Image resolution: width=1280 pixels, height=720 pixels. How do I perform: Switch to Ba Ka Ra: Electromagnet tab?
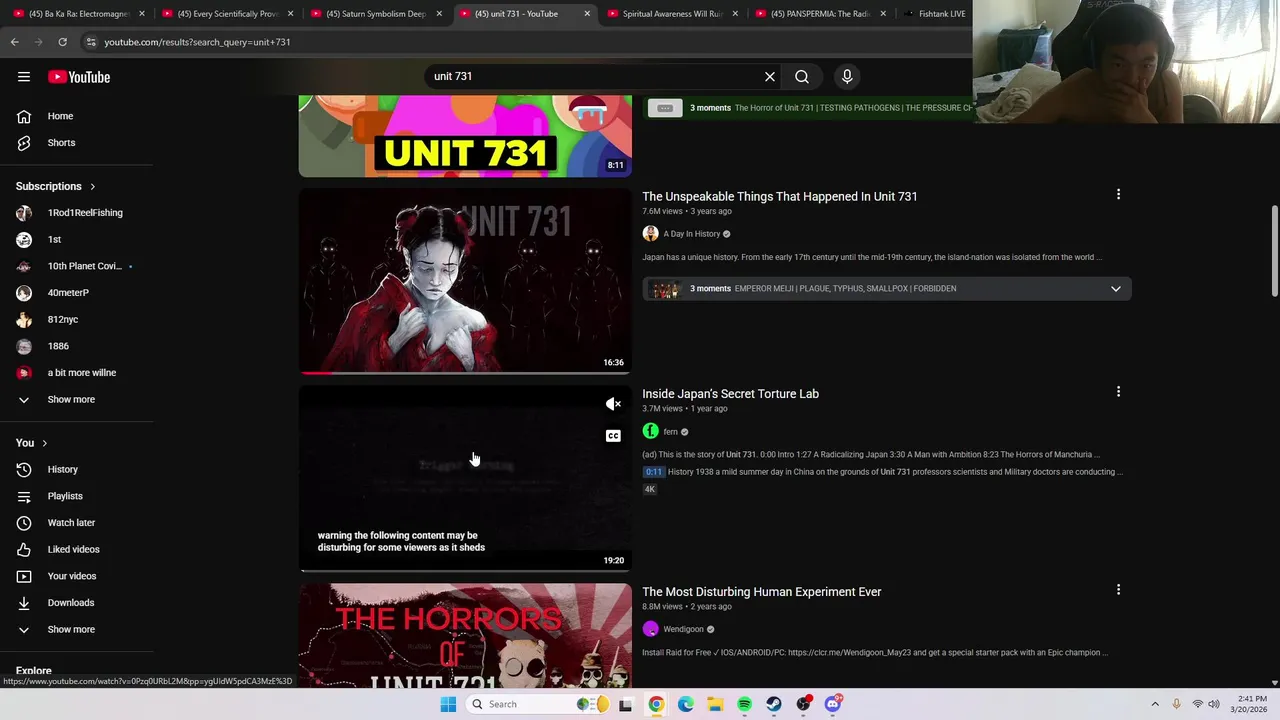[78, 14]
